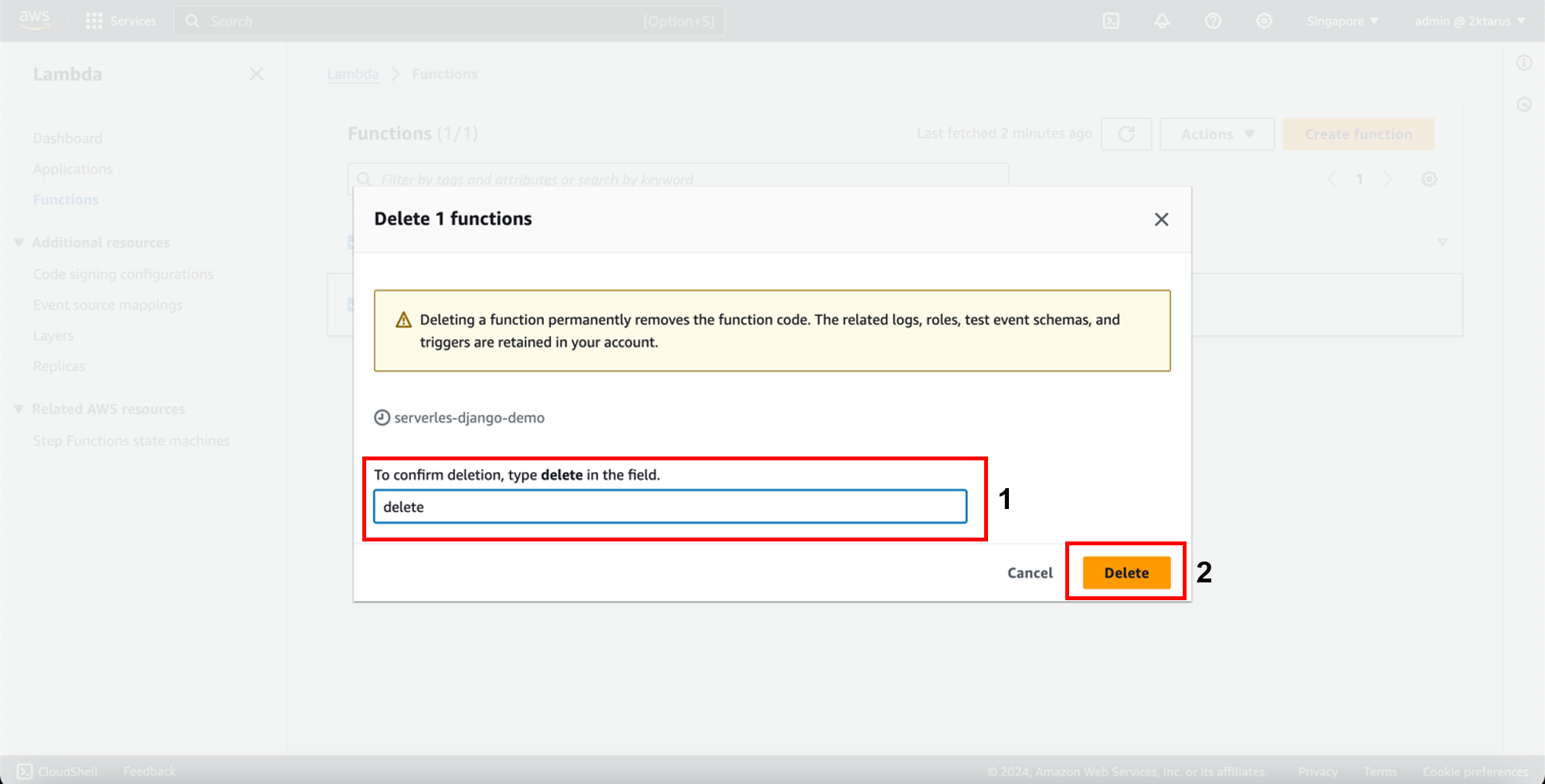This screenshot has height=784, width=1545.
Task: Follow the Lambda breadcrumb link
Action: coord(353,74)
